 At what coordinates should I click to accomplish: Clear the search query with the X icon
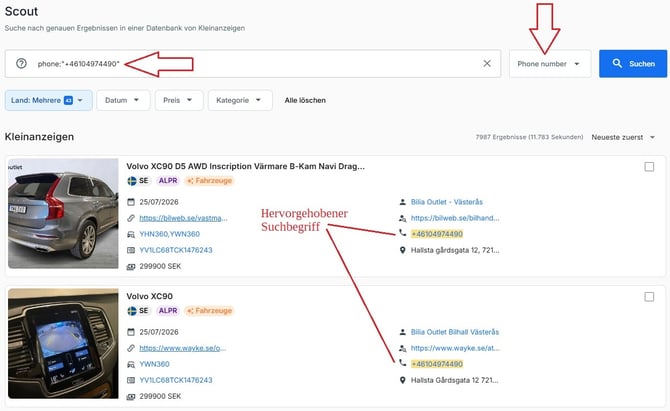(x=487, y=63)
